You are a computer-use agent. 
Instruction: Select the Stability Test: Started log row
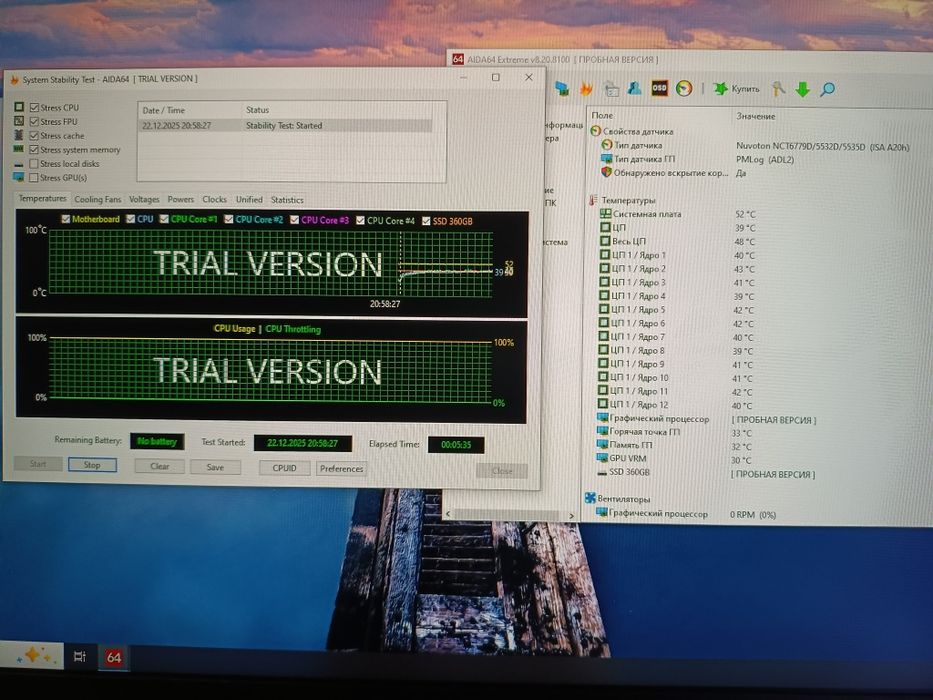click(x=286, y=126)
